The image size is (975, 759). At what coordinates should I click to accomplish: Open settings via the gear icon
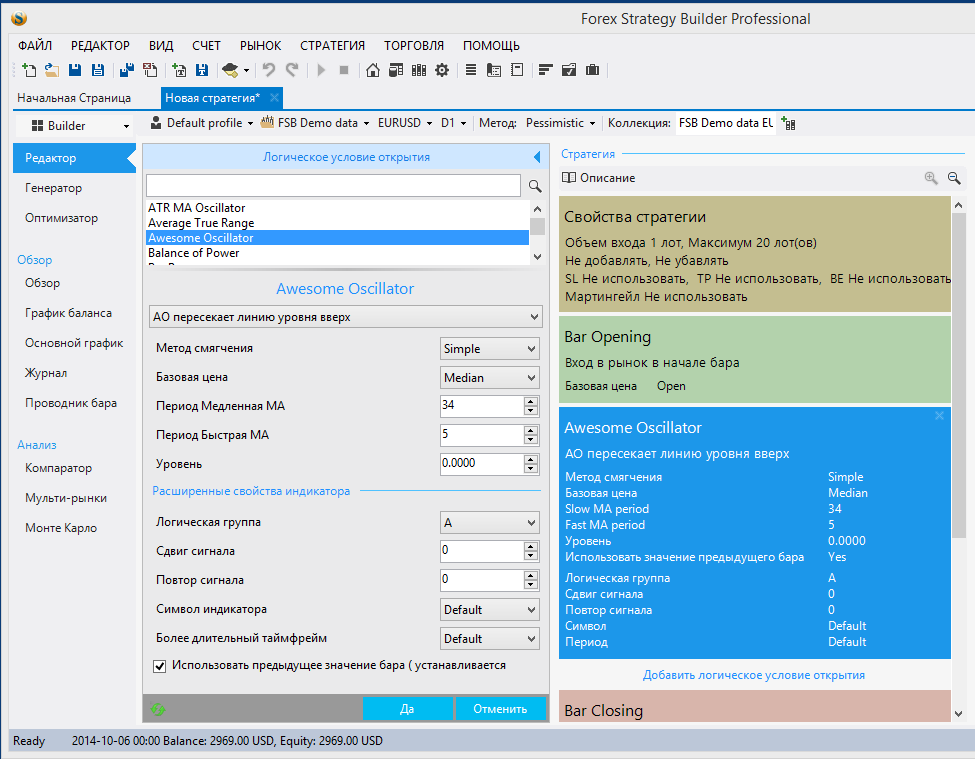(441, 70)
